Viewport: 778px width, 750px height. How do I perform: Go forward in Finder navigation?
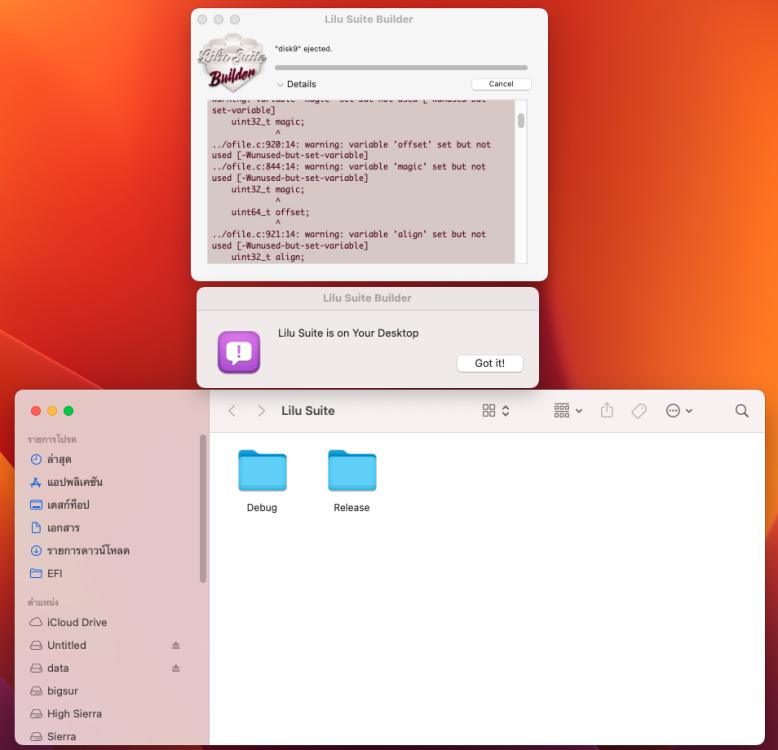(x=261, y=411)
